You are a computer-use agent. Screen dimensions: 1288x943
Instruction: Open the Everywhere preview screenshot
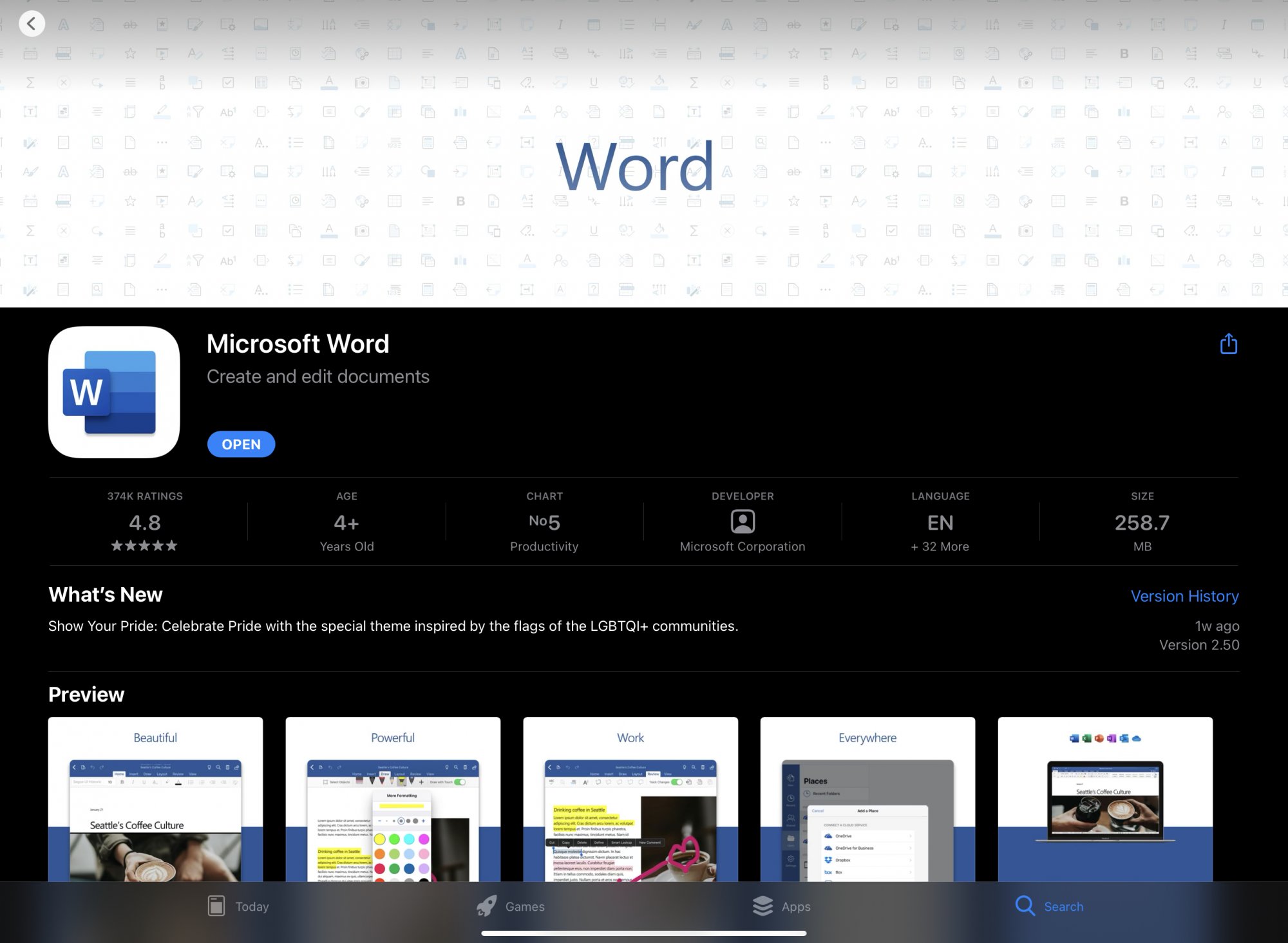tap(867, 799)
